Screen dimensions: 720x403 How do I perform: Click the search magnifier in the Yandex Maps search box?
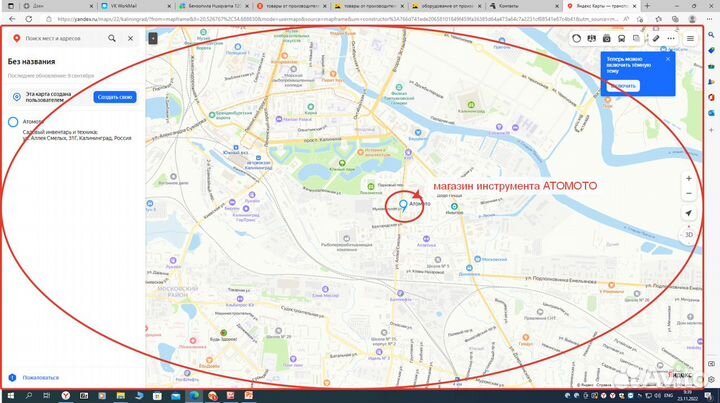tap(112, 39)
